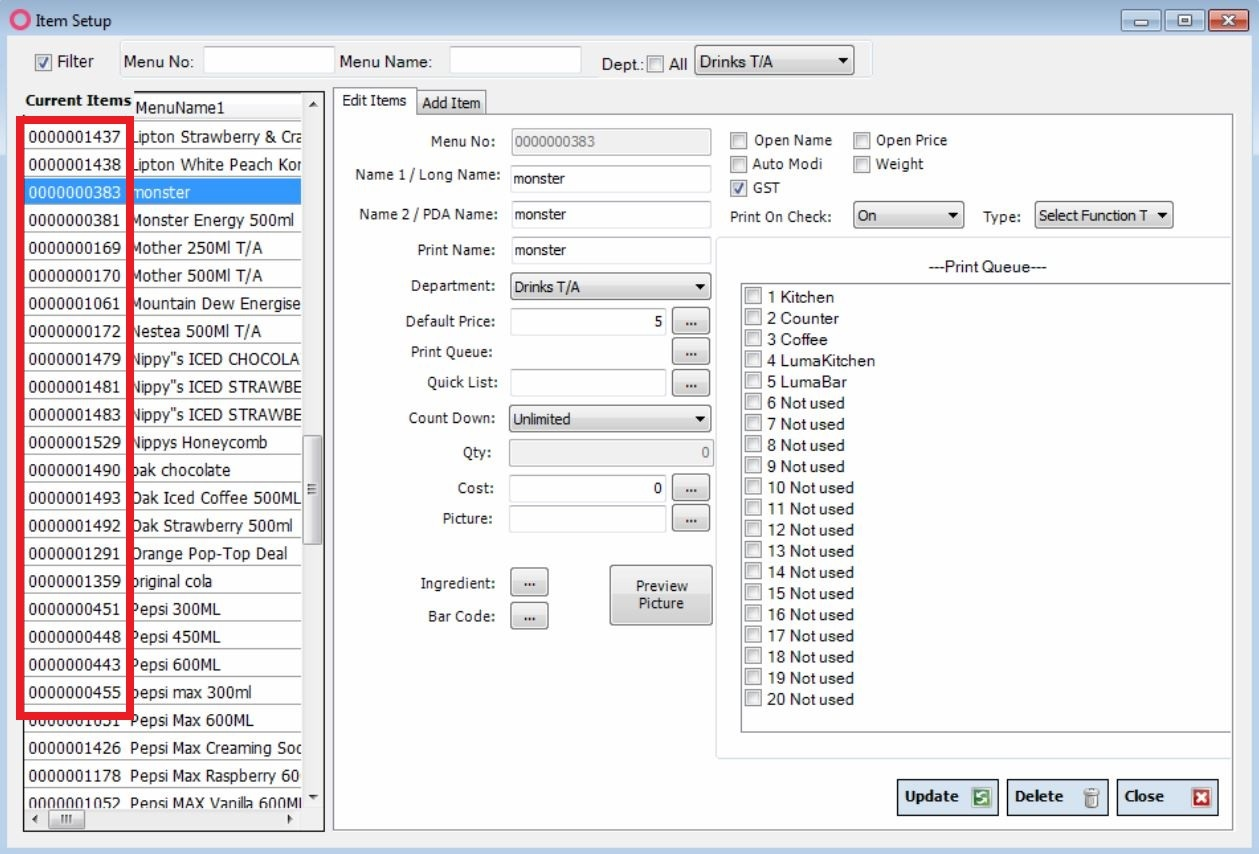Viewport: 1259px width, 854px height.
Task: Check the Open Price option
Action: (861, 141)
